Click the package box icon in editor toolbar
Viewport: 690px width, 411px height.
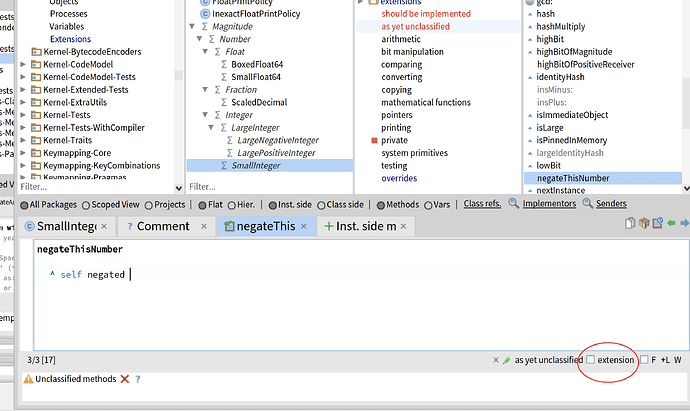click(x=644, y=223)
